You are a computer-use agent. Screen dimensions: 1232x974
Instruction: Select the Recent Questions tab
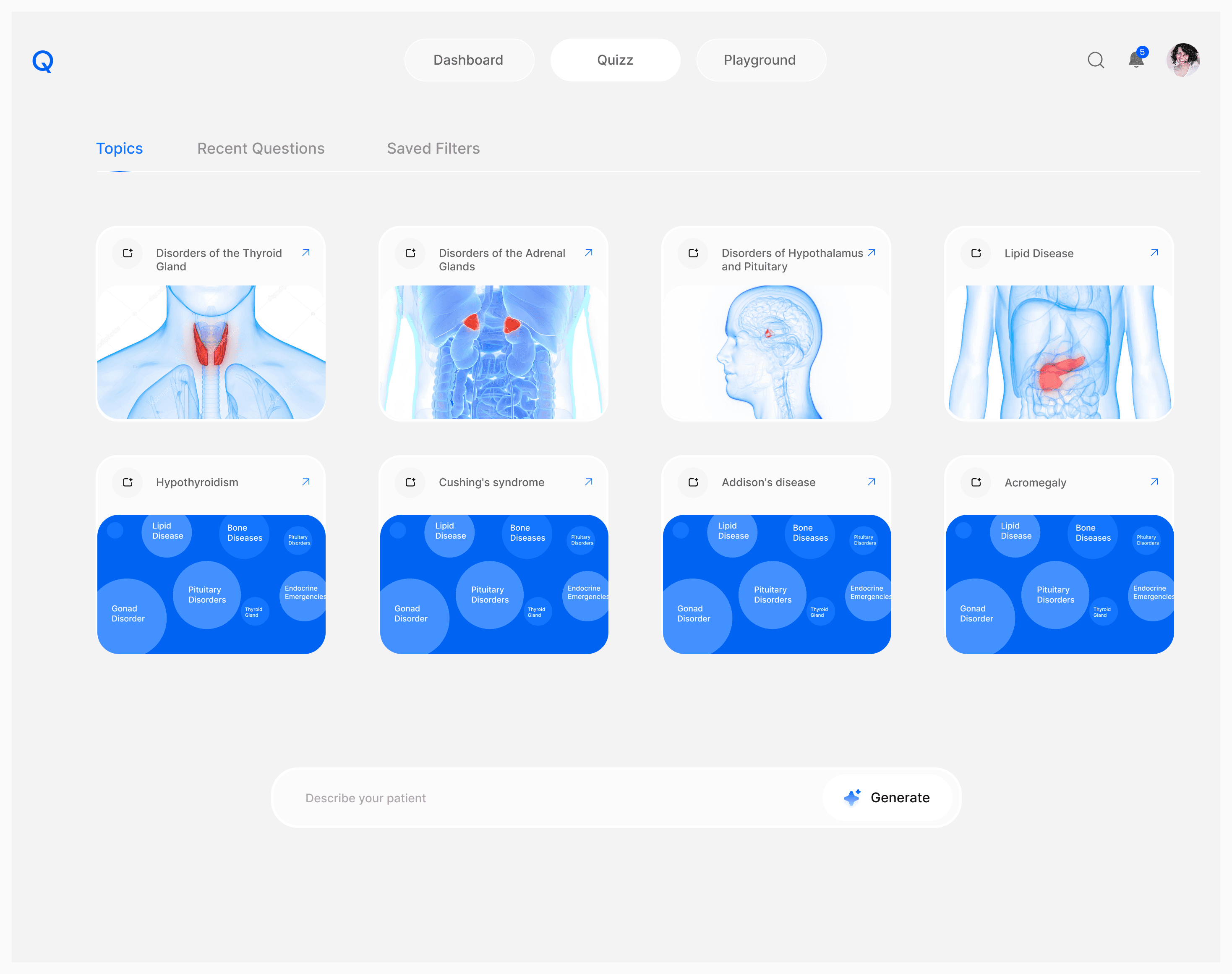pyautogui.click(x=261, y=148)
